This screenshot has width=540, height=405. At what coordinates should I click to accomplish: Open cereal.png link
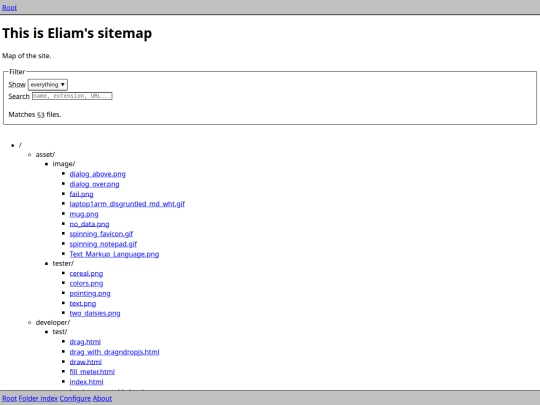pos(86,273)
